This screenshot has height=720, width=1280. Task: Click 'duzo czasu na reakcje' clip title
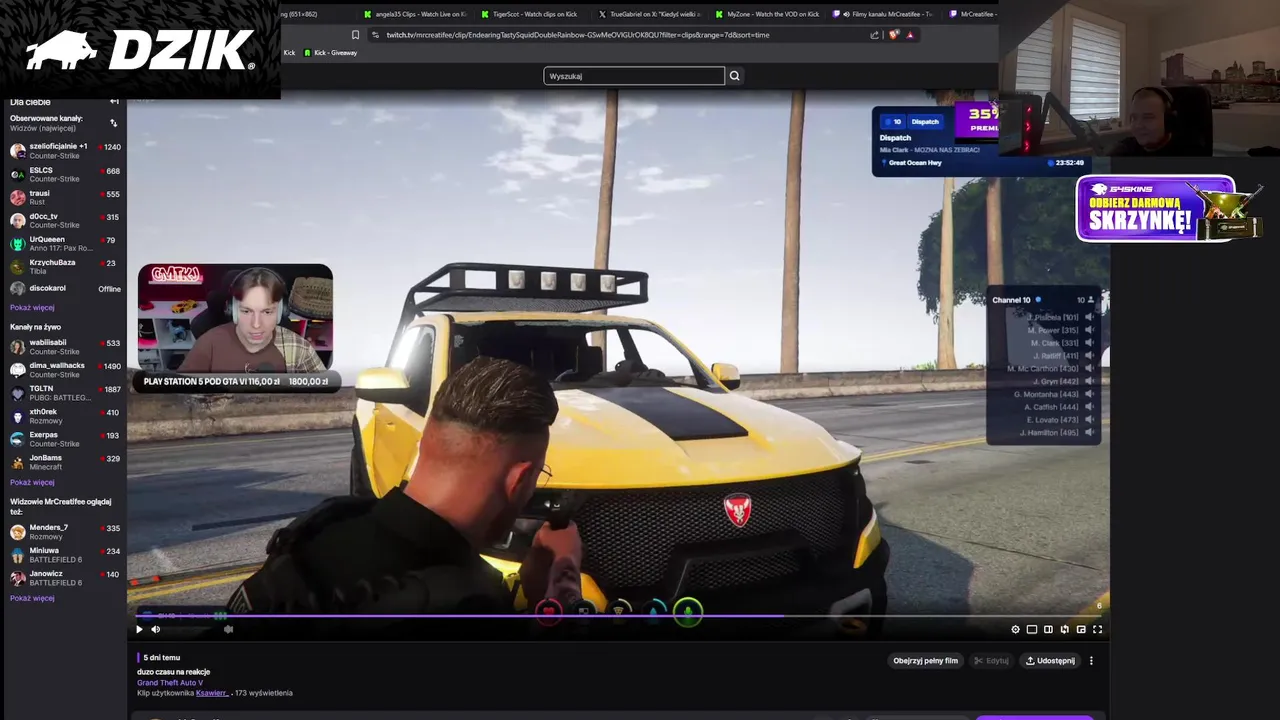174,672
